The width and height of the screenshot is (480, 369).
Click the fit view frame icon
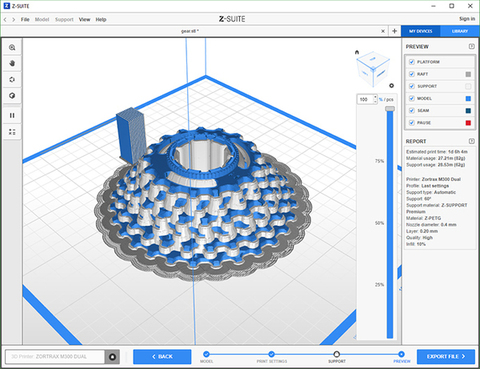(x=12, y=132)
